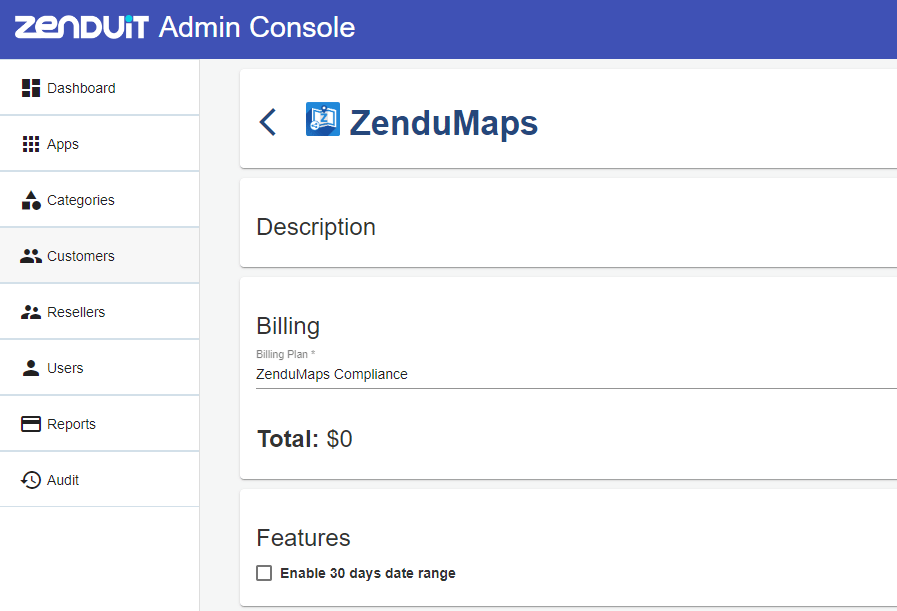Open the Audit menu item
The image size is (897, 611).
point(100,480)
